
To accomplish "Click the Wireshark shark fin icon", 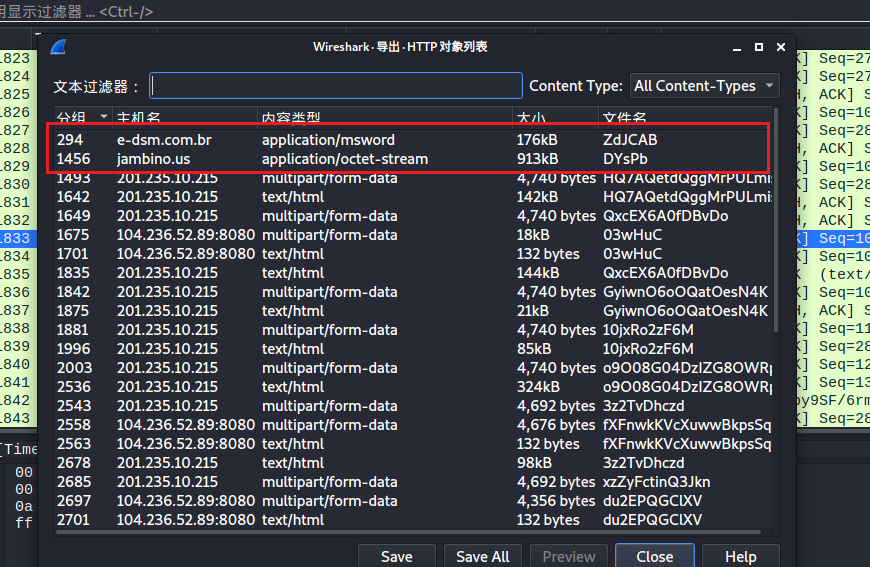I will [58, 49].
